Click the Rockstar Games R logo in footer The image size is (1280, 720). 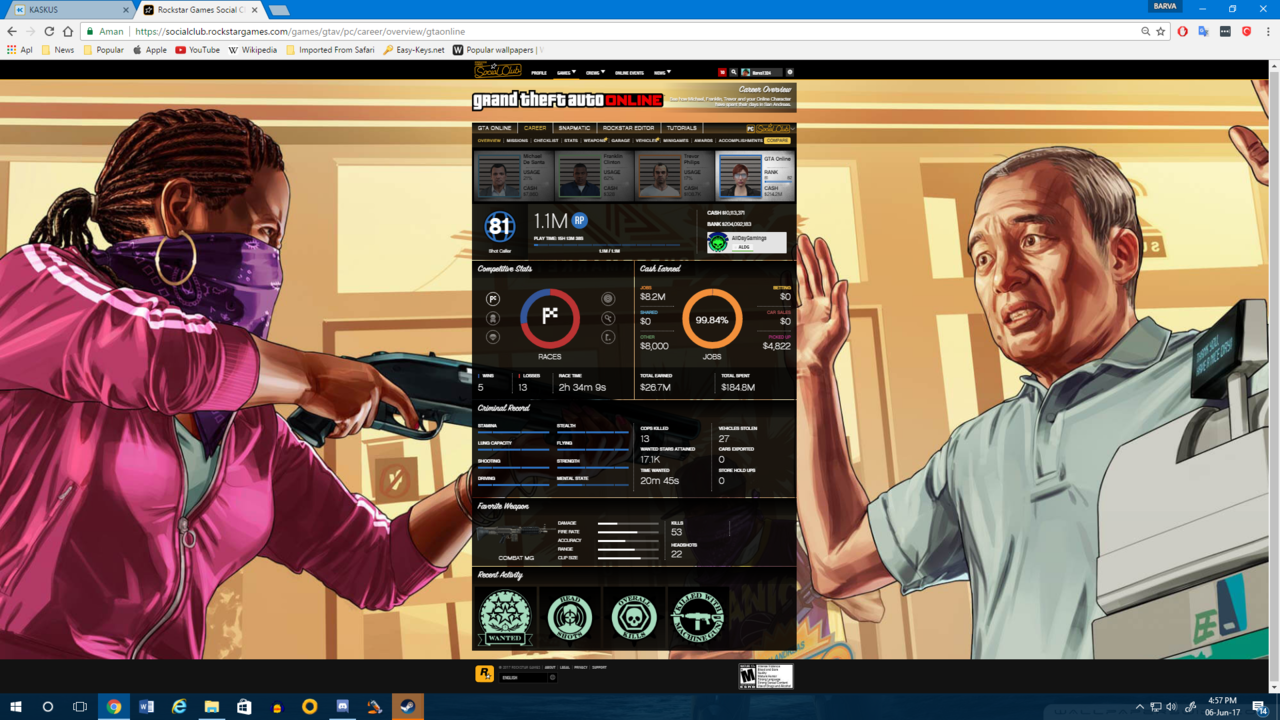(x=484, y=674)
